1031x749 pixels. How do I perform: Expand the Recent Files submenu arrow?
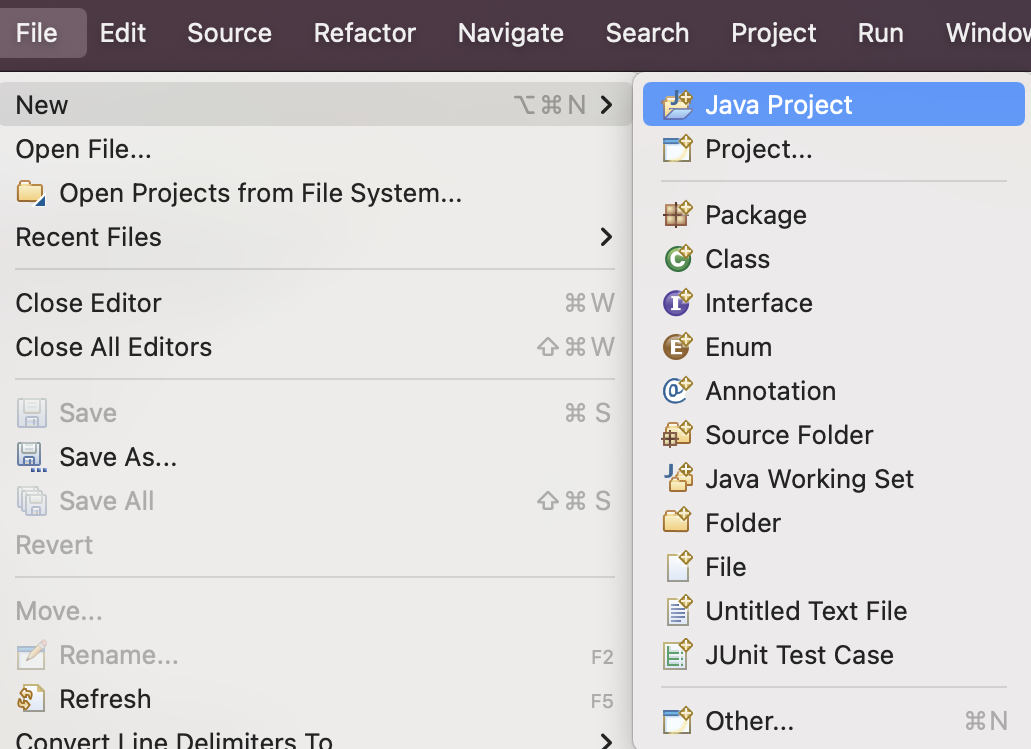(605, 237)
